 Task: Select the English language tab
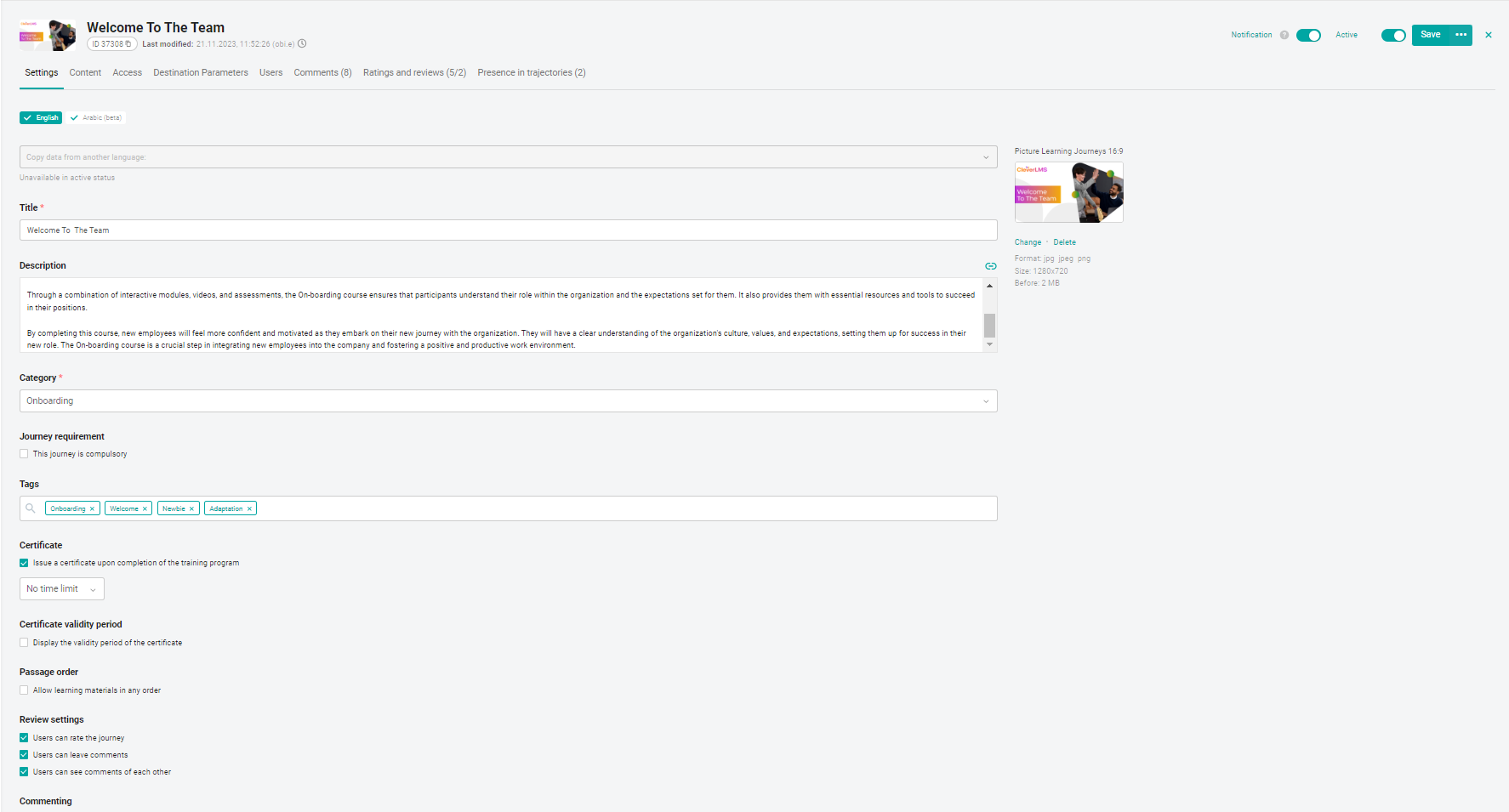41,118
